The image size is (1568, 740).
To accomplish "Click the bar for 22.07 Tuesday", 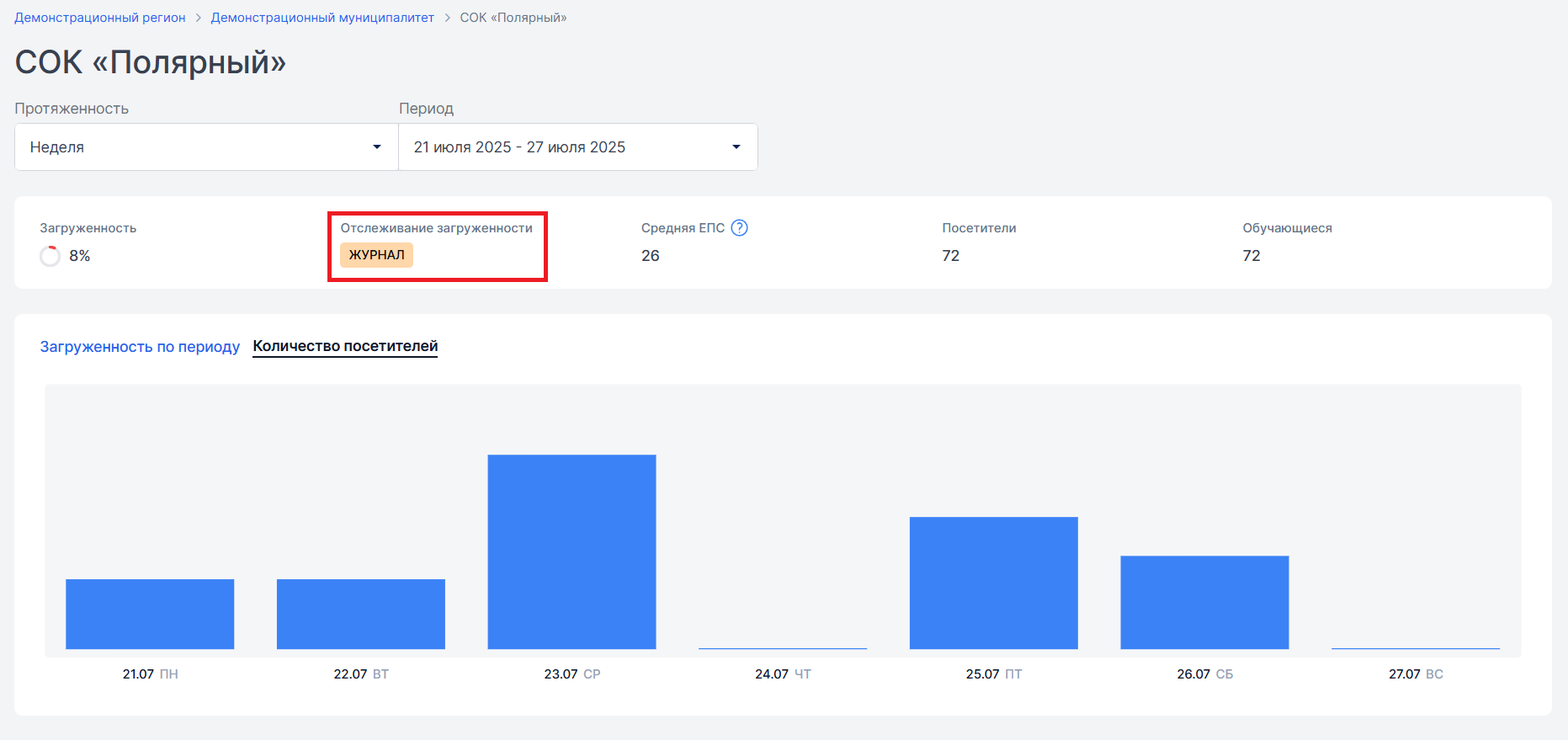I will click(x=361, y=614).
